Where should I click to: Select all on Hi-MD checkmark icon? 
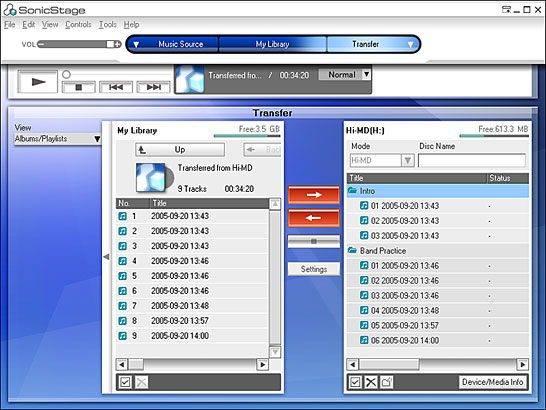(x=355, y=382)
